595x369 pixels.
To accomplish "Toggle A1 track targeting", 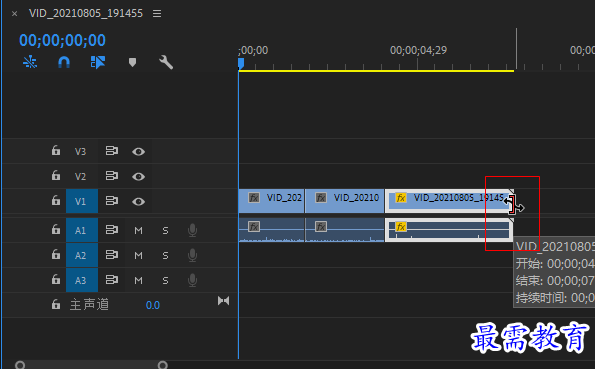I will coord(82,230).
